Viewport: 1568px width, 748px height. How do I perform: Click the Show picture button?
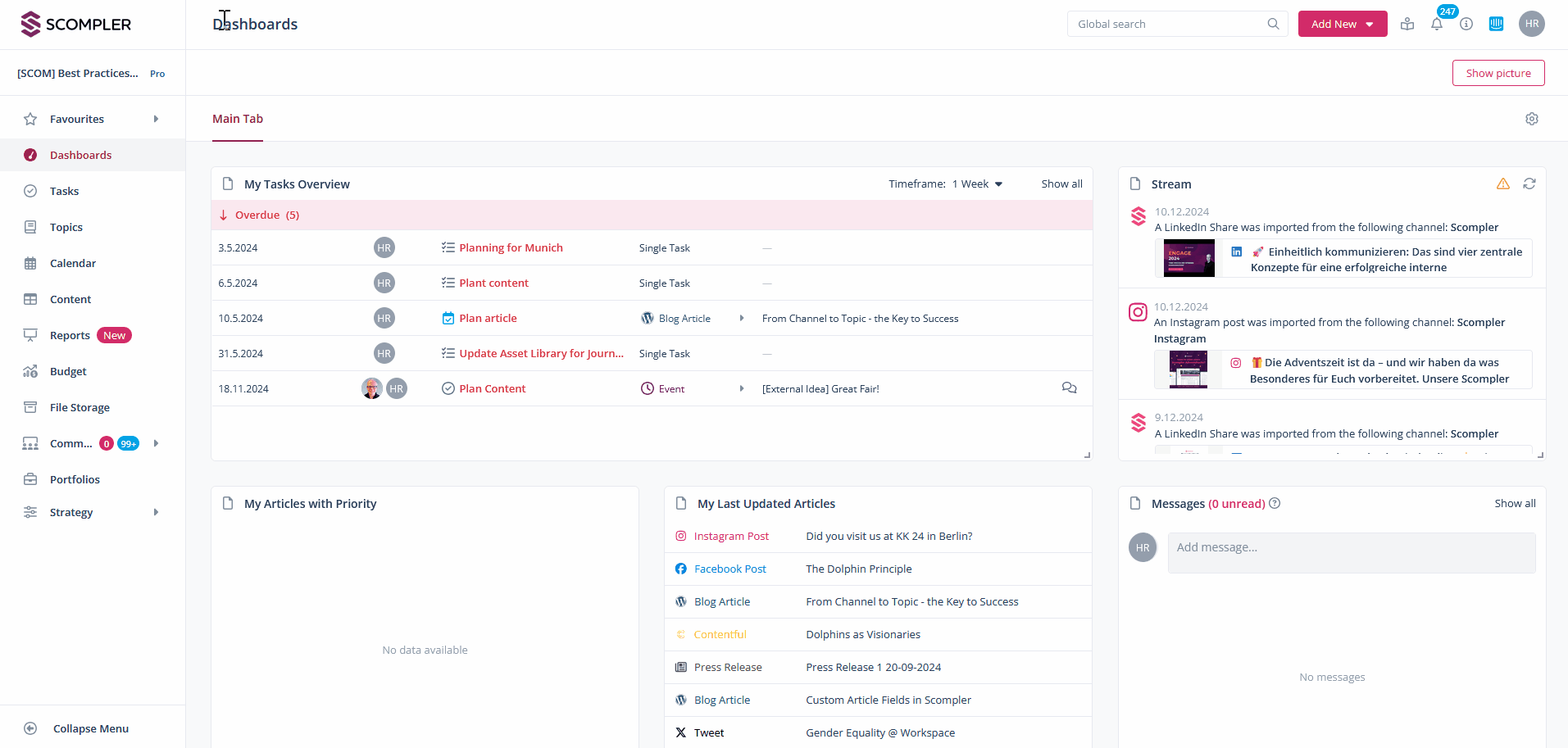click(x=1498, y=73)
